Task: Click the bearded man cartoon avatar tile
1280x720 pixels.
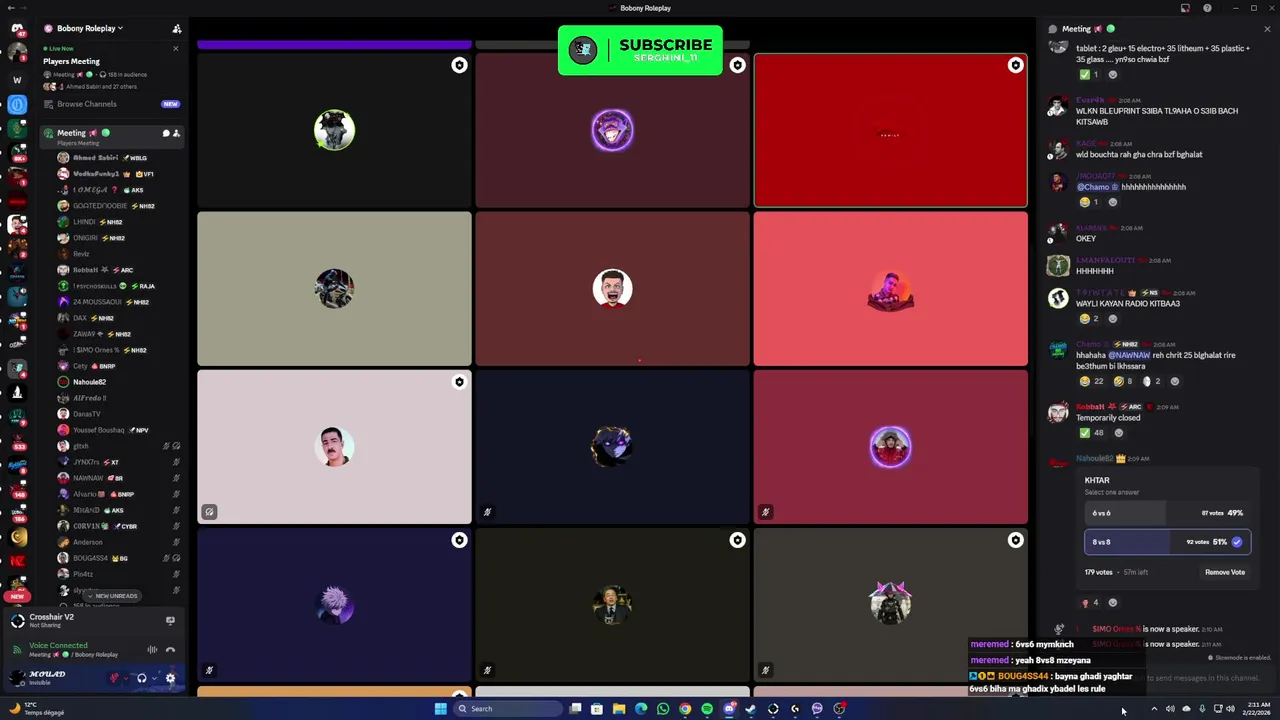Action: coord(612,289)
